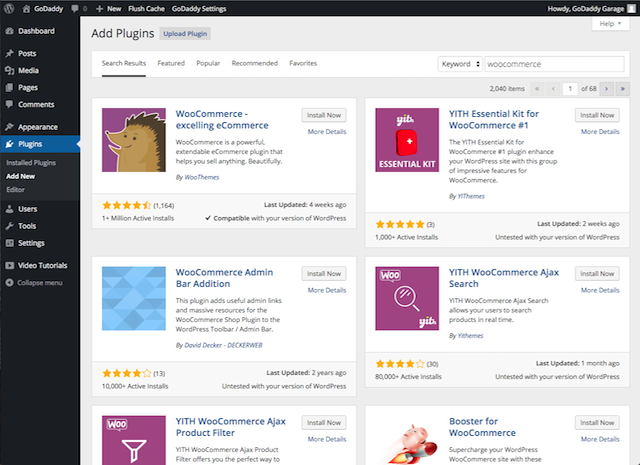Open Add New plugins submenu item
Viewport: 640px width, 465px height.
20,176
